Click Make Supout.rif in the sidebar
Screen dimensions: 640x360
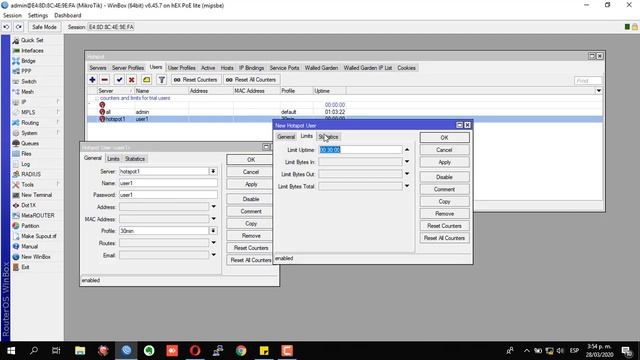(x=39, y=236)
